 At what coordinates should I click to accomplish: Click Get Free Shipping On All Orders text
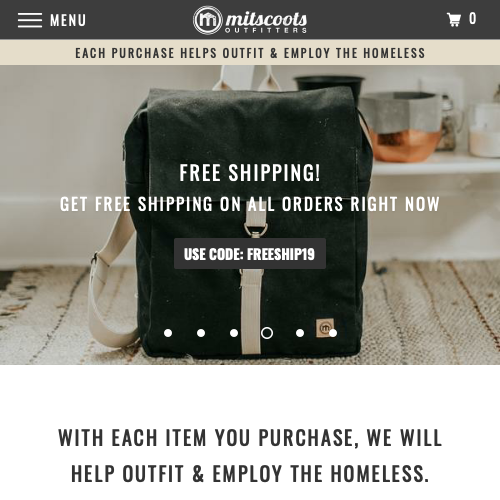[x=250, y=204]
